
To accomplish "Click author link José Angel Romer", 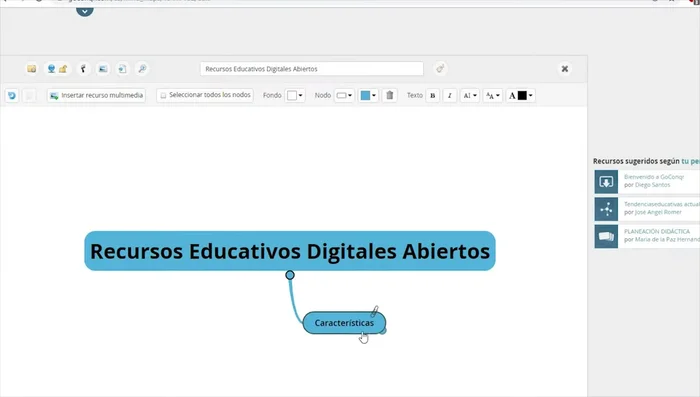I will (x=658, y=212).
